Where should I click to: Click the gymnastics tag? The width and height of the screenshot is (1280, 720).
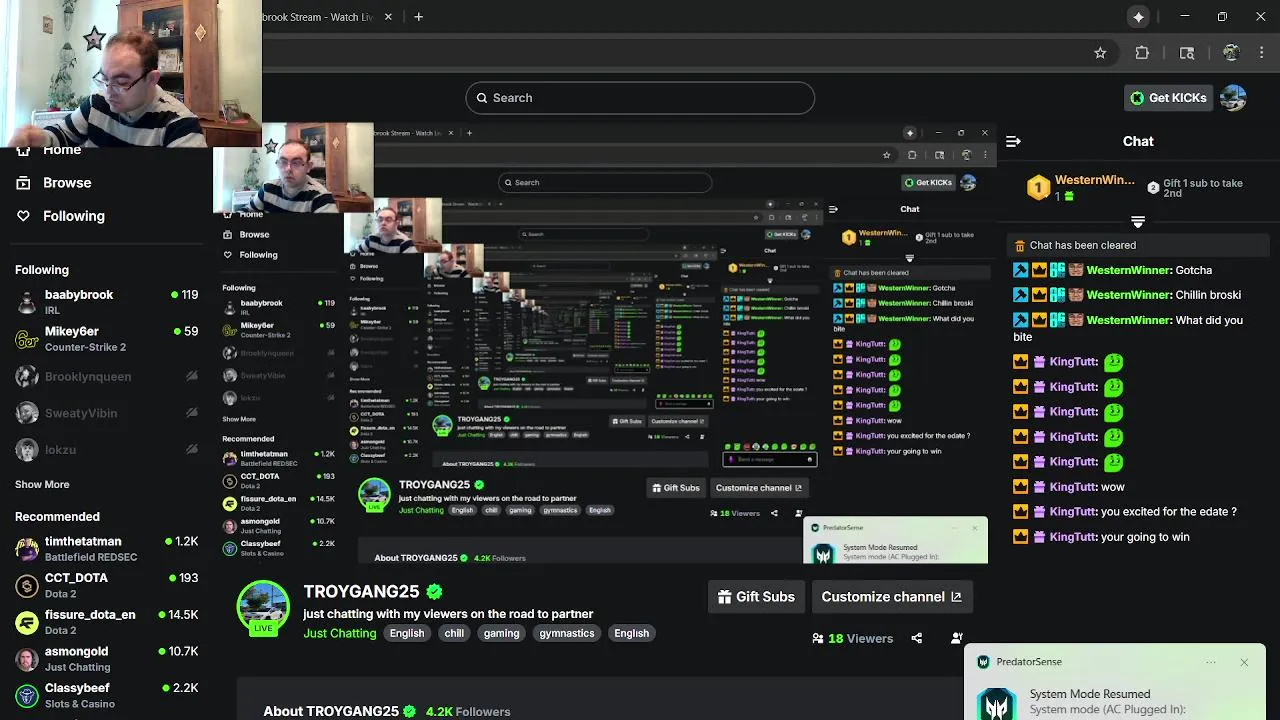[x=567, y=633]
